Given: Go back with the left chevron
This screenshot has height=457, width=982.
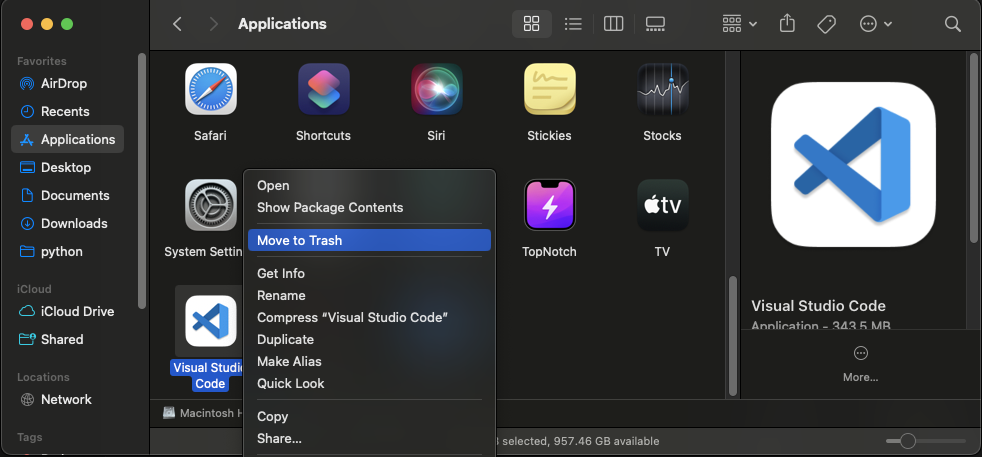Looking at the screenshot, I should coord(177,24).
